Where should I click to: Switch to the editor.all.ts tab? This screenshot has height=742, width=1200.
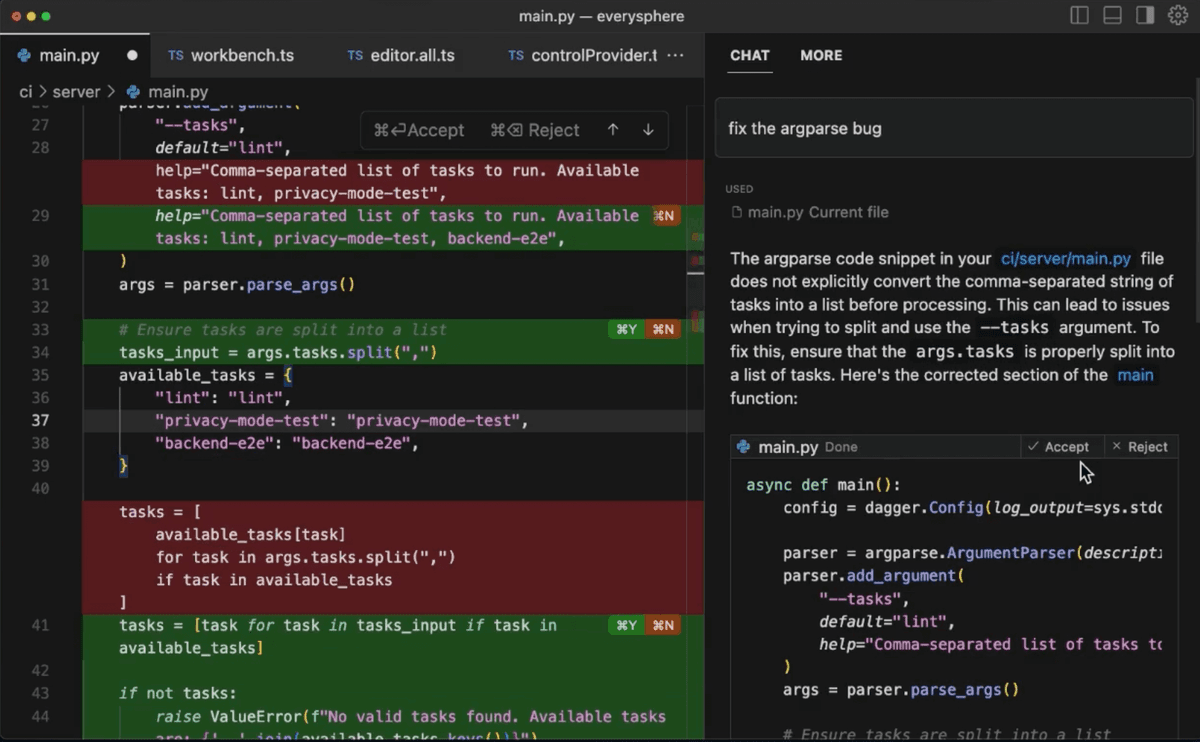coord(401,56)
